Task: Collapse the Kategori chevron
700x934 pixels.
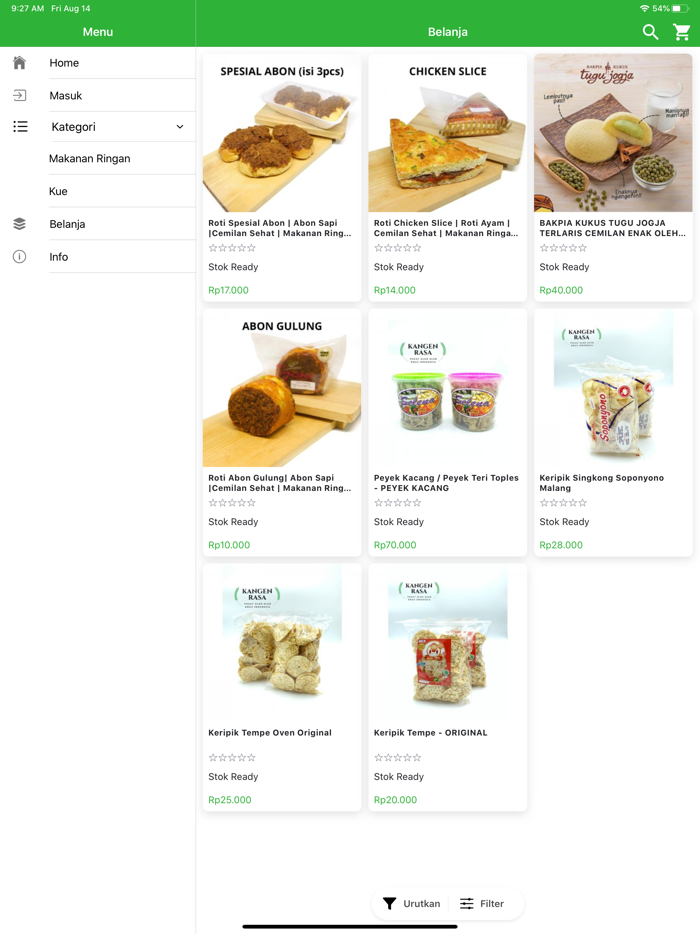Action: (180, 127)
